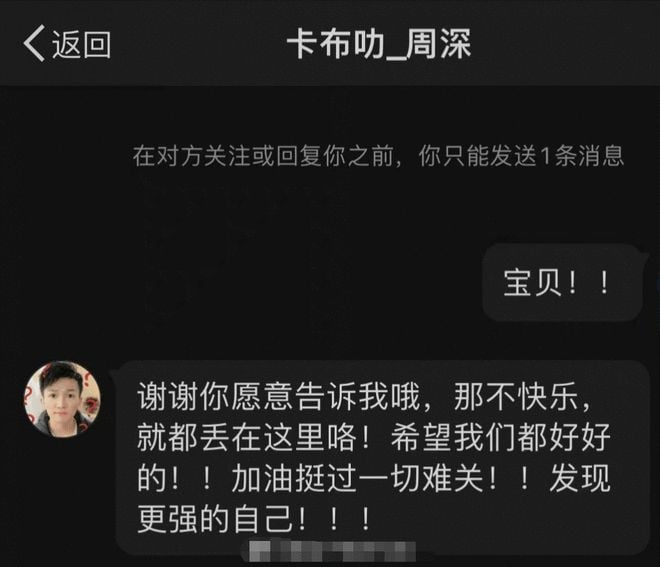Tap the words 发现 in reply bubble
This screenshot has width=660, height=567.
[580, 479]
